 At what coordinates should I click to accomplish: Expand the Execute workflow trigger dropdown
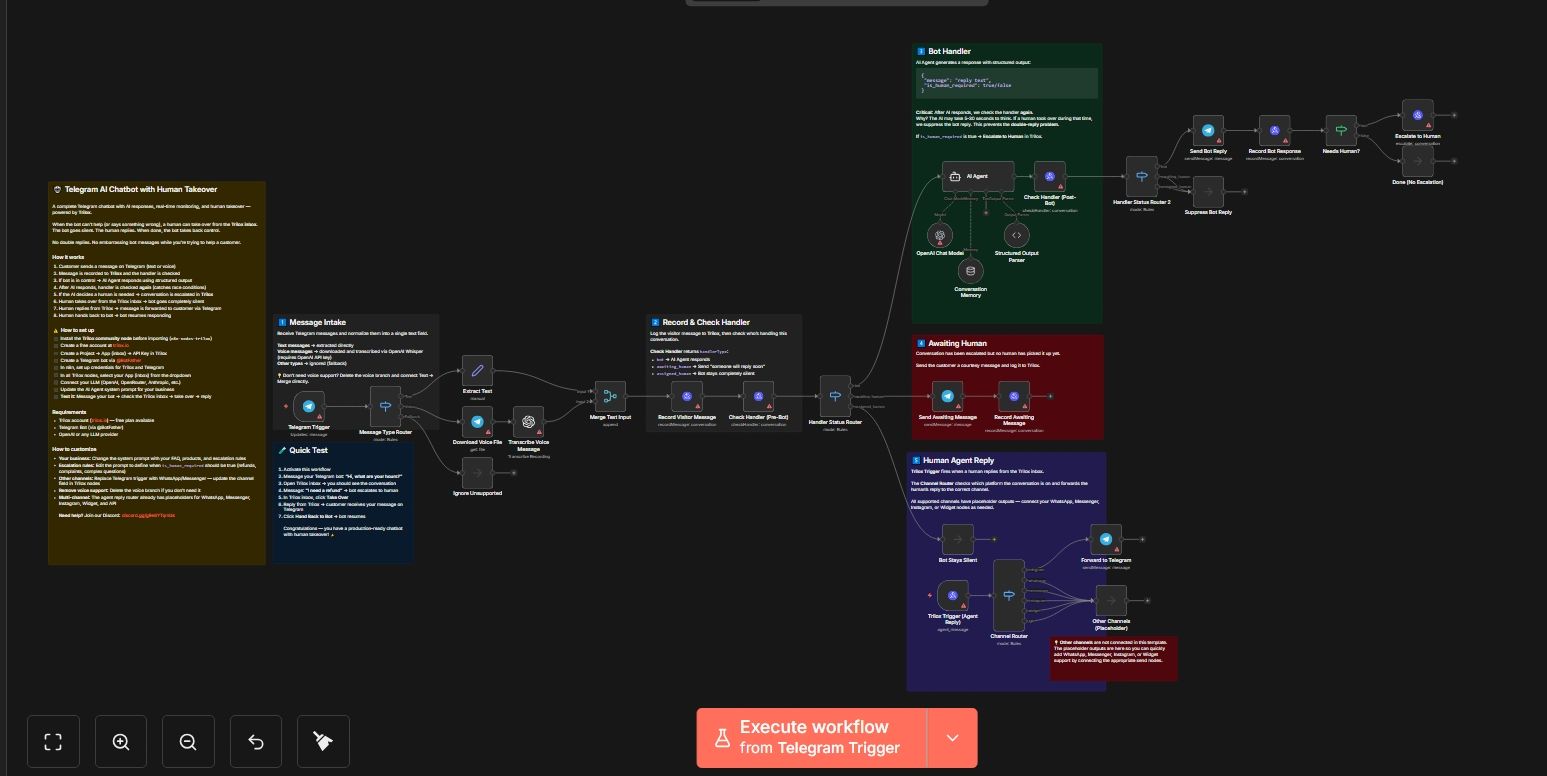(x=952, y=738)
